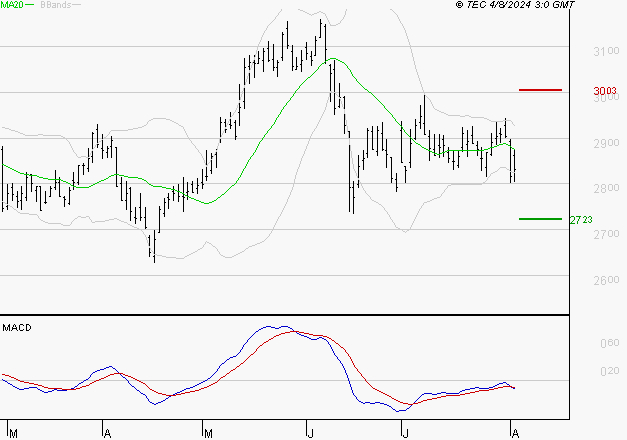This screenshot has width=627, height=440.
Task: Select the 3100 price axis label
Action: [606, 51]
